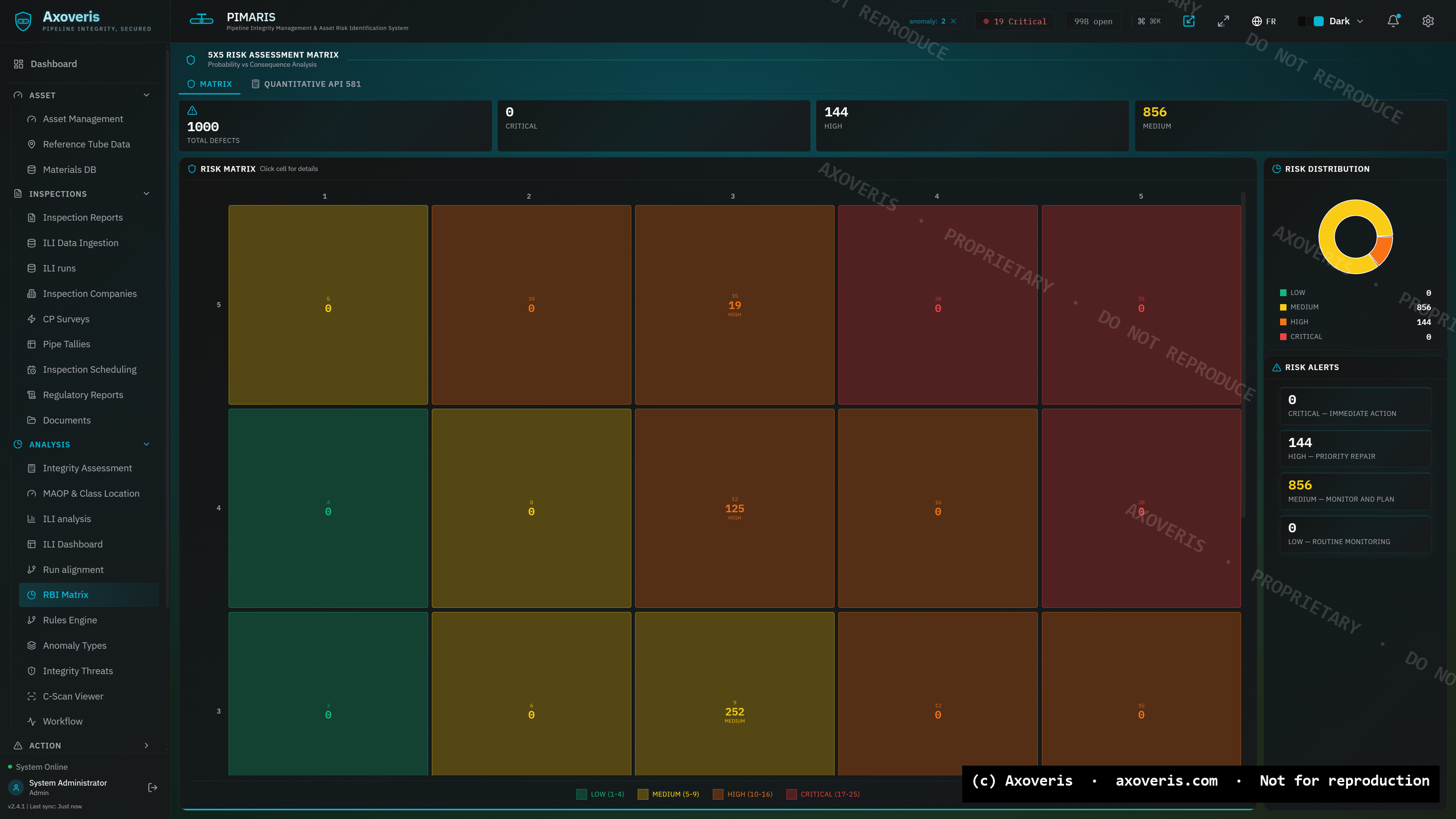Click the Materials DB database icon
Image resolution: width=1456 pixels, height=819 pixels.
point(32,170)
